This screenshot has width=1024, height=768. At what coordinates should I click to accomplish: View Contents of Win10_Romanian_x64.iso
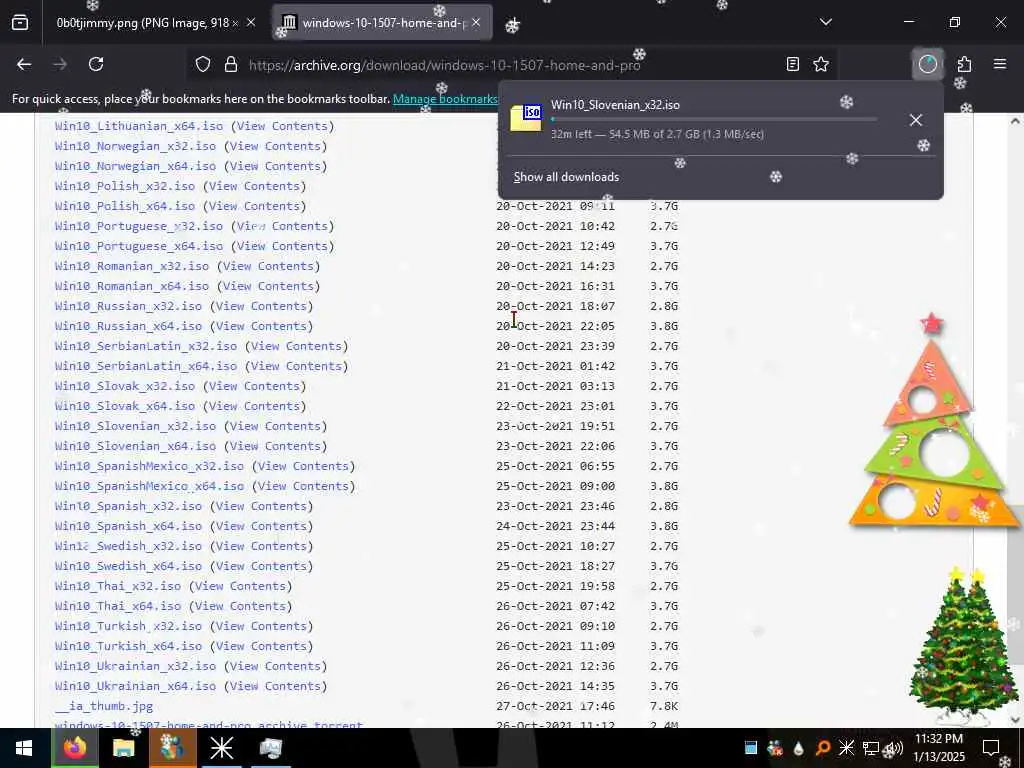pyautogui.click(x=268, y=287)
